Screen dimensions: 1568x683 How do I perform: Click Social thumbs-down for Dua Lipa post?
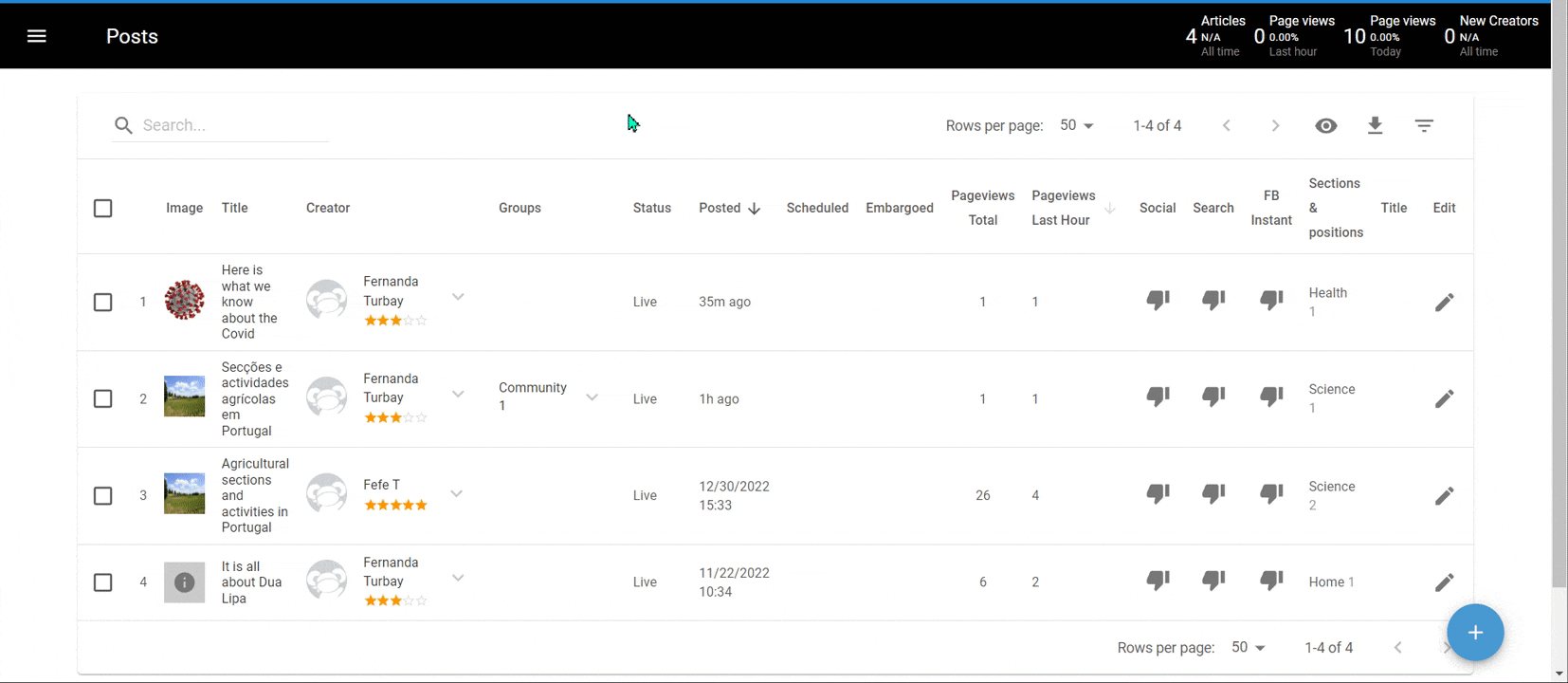pos(1158,581)
